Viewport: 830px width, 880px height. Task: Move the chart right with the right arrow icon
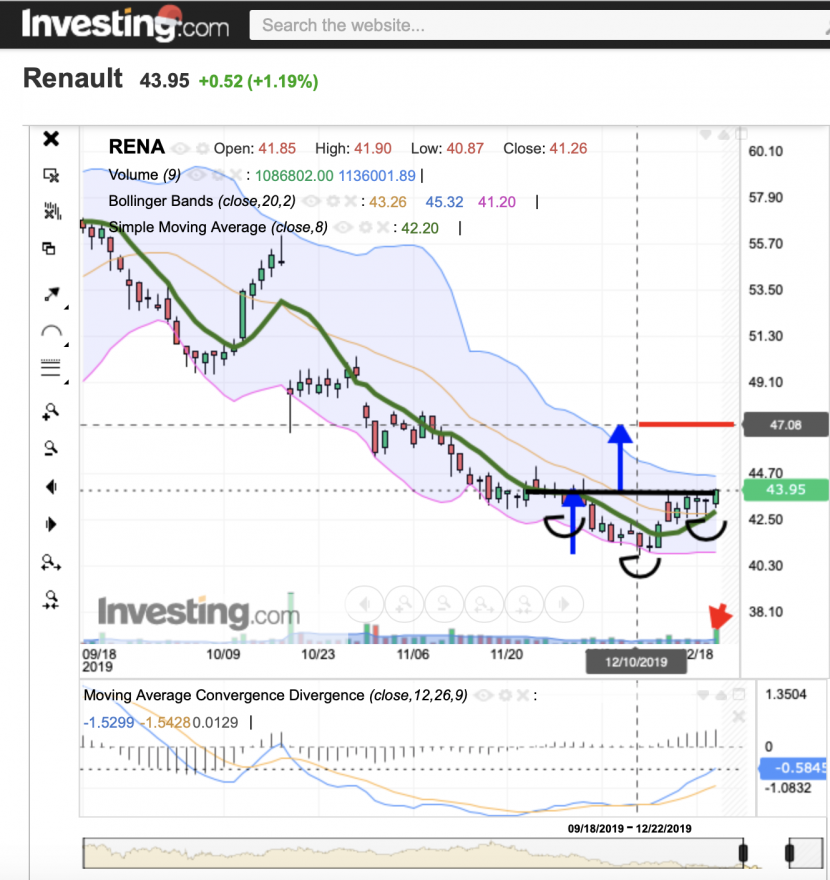click(x=51, y=524)
